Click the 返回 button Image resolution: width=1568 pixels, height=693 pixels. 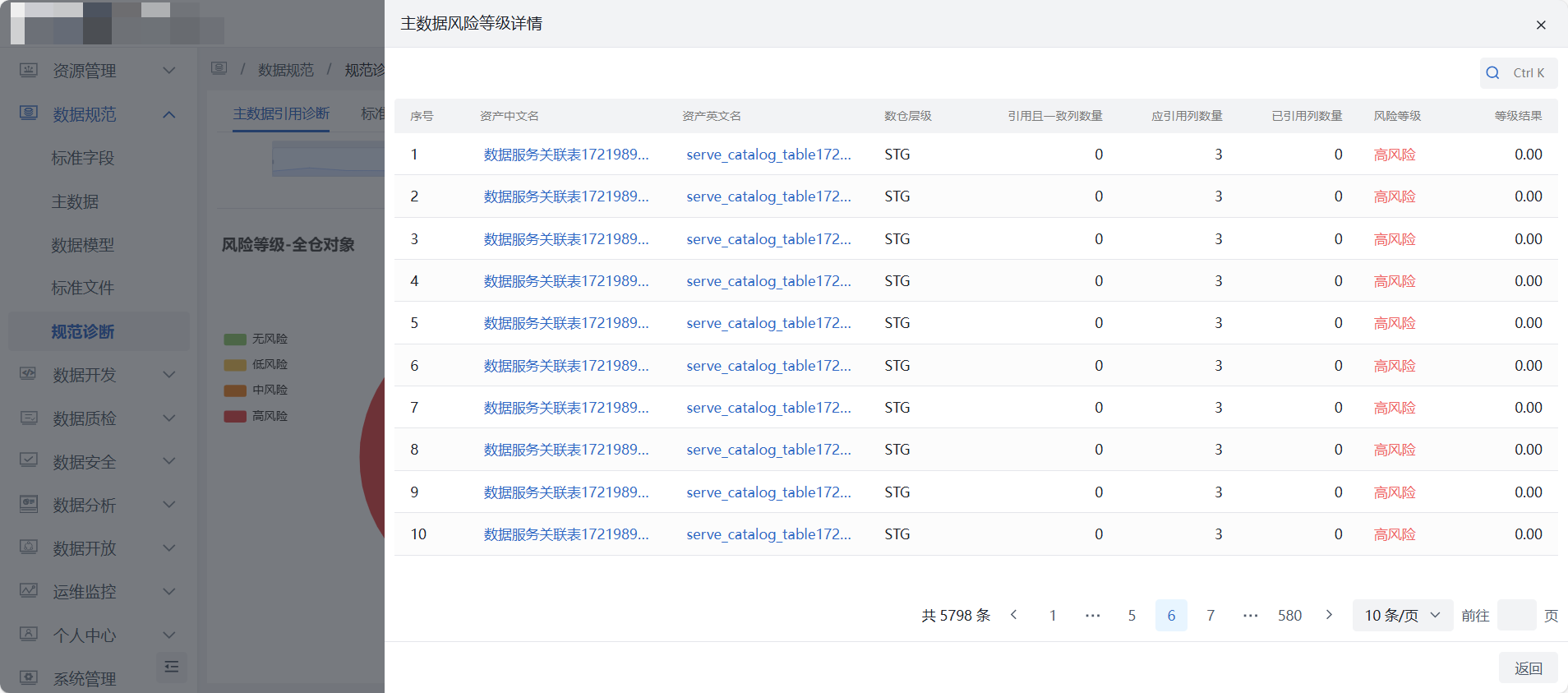tap(1529, 668)
